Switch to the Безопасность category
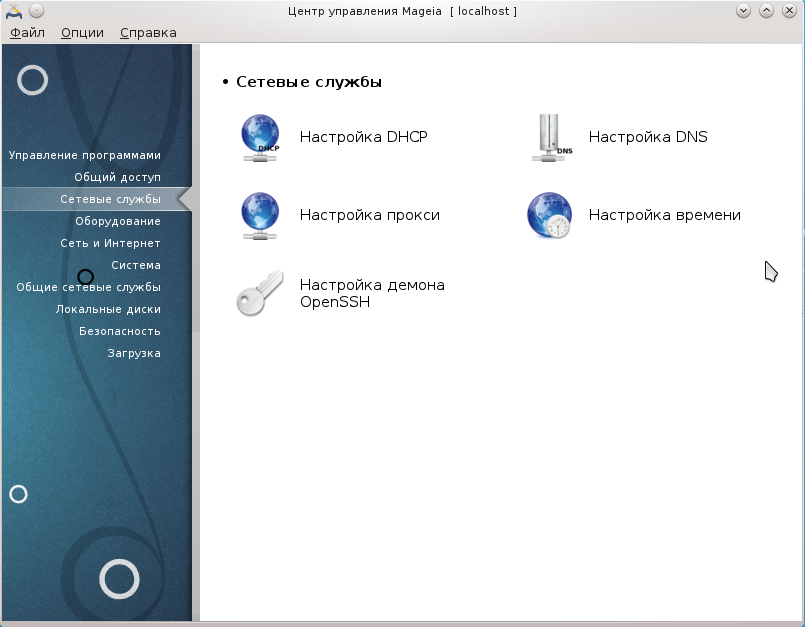This screenshot has width=805, height=627. coord(119,331)
